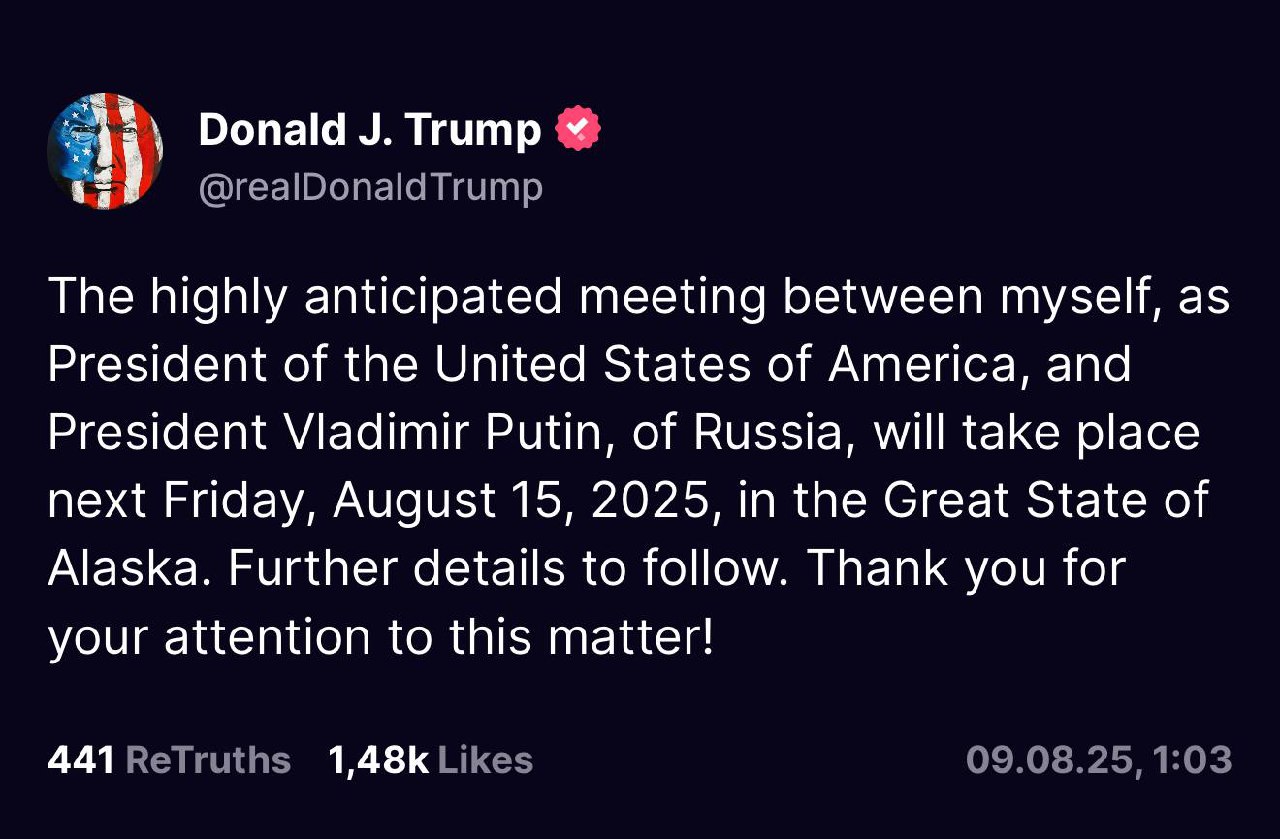Click the 441 ReTruths number
Image resolution: width=1280 pixels, height=839 pixels.
click(x=81, y=760)
